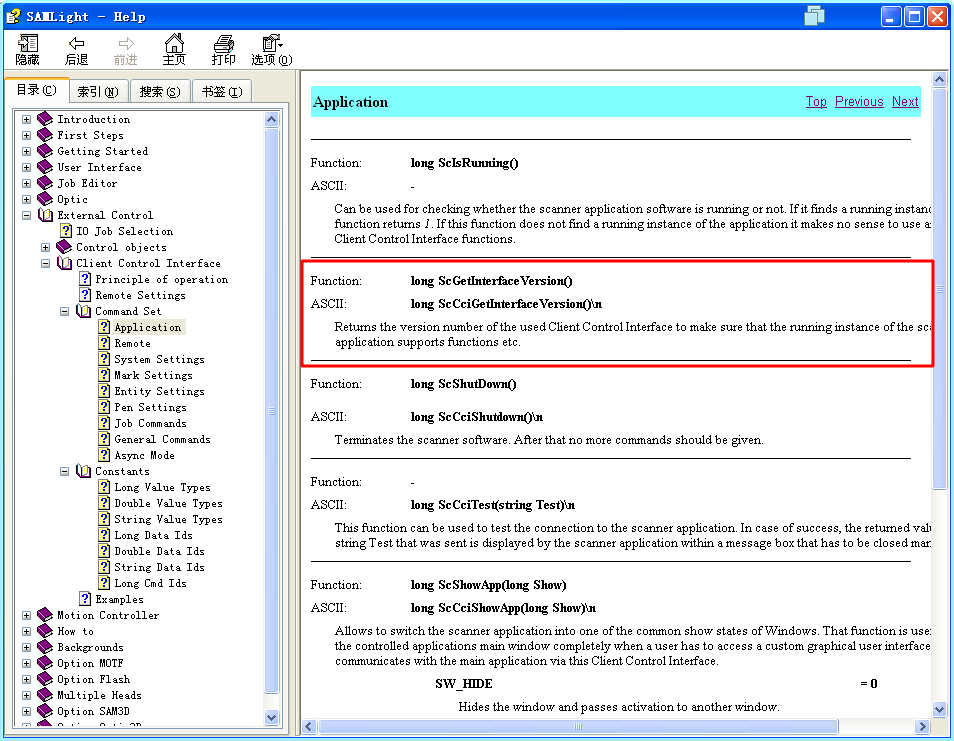Switch to the 书签 (Bookmarks) tab
954x741 pixels.
pos(223,91)
